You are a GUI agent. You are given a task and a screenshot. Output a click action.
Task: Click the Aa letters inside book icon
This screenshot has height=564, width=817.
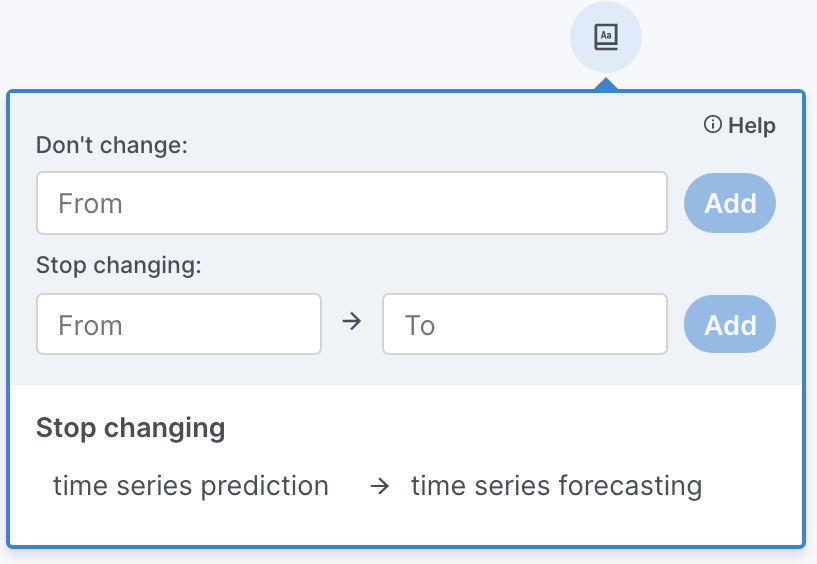[x=606, y=34]
